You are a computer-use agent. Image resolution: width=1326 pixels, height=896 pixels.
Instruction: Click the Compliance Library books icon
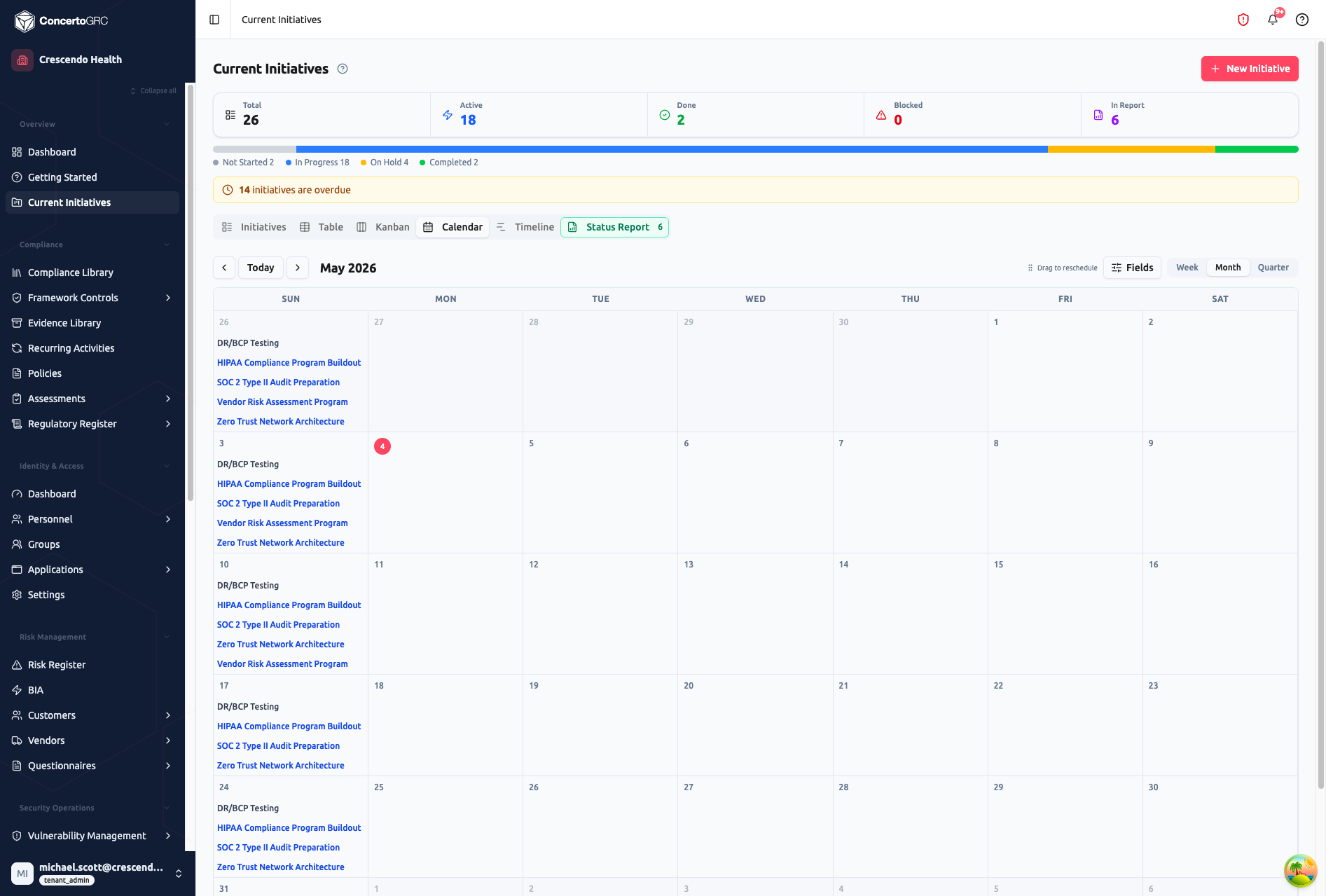click(17, 273)
